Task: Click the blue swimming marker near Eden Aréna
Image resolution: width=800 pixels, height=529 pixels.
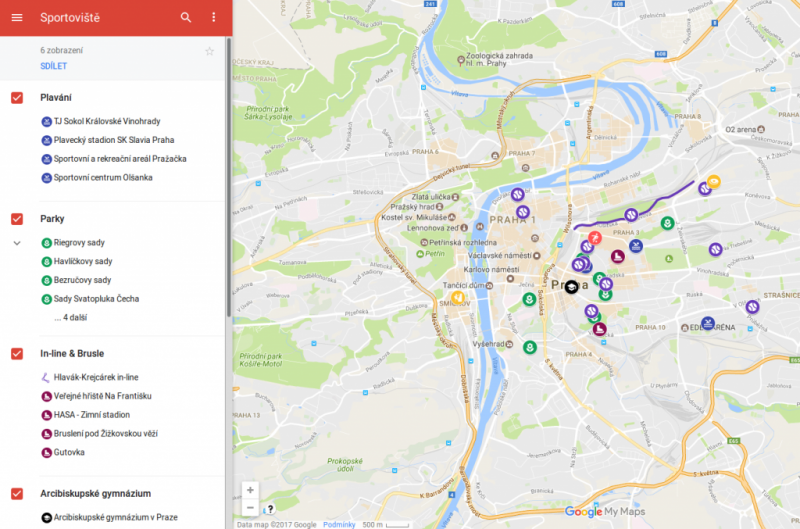Action: point(707,323)
